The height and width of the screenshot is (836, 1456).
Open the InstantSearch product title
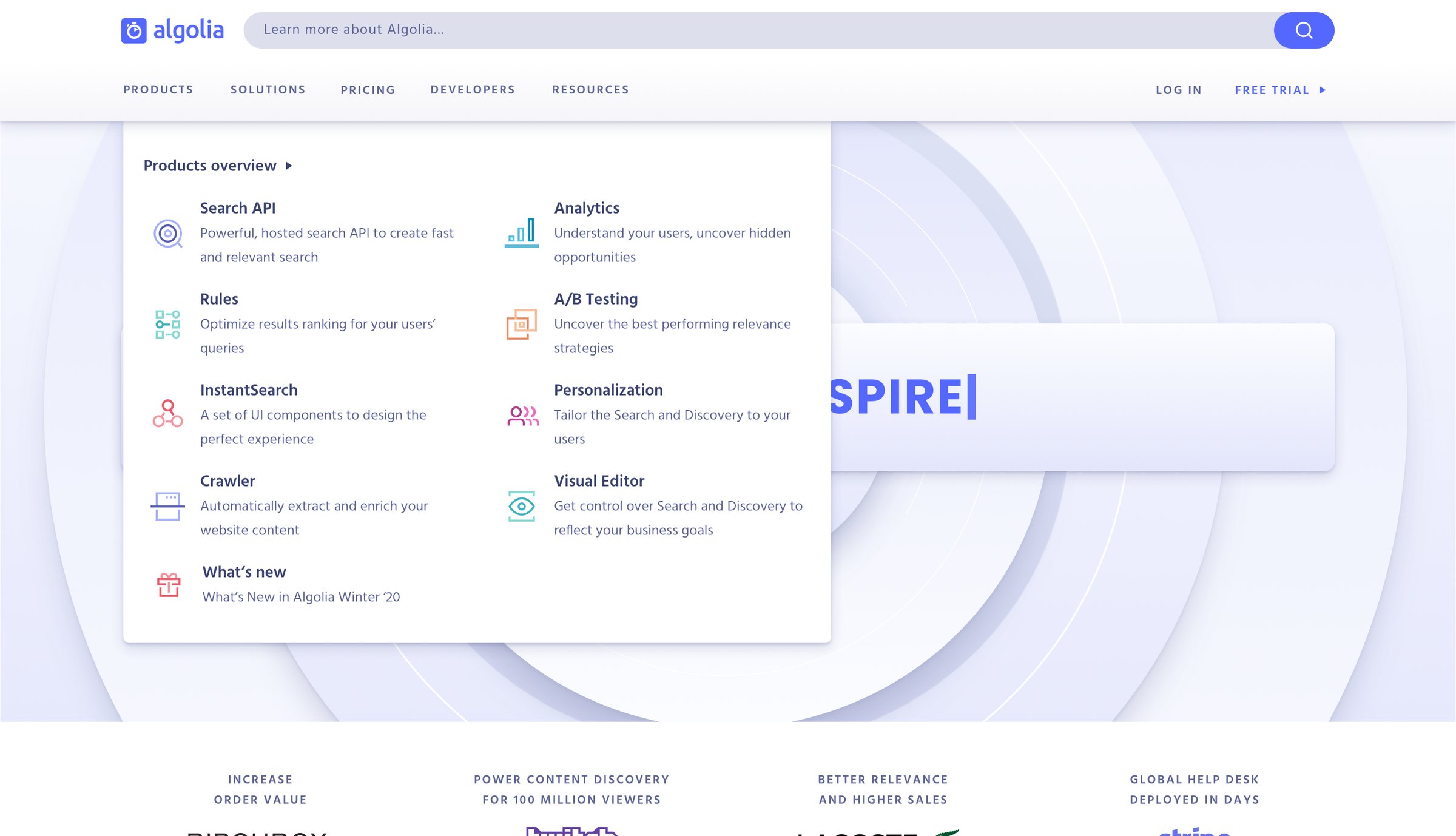(249, 390)
